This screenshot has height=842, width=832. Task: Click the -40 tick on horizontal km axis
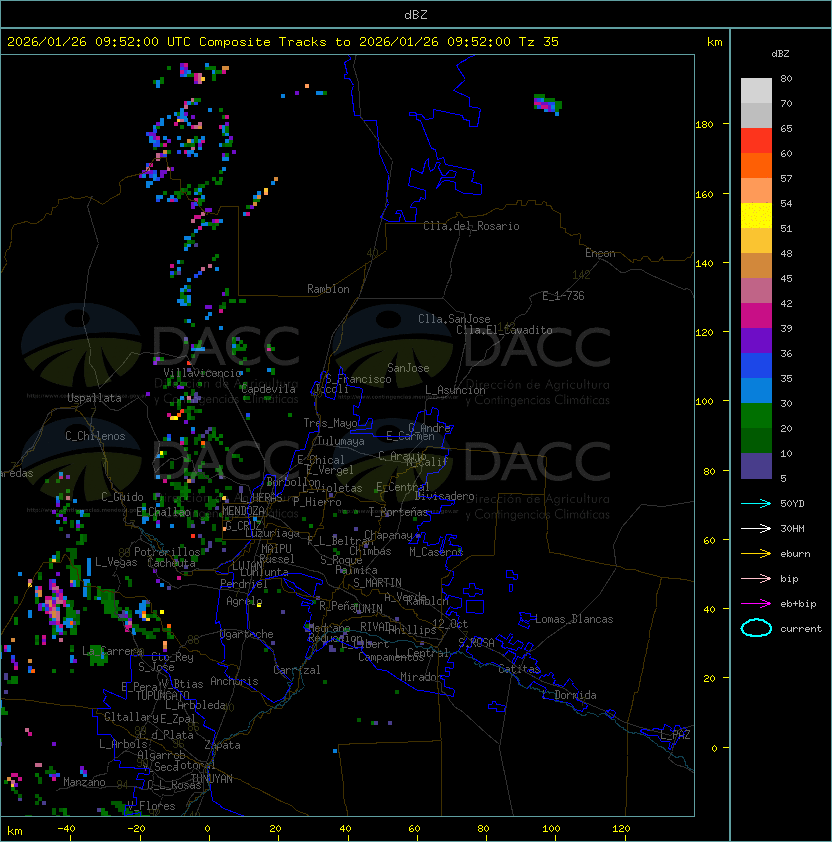point(67,829)
